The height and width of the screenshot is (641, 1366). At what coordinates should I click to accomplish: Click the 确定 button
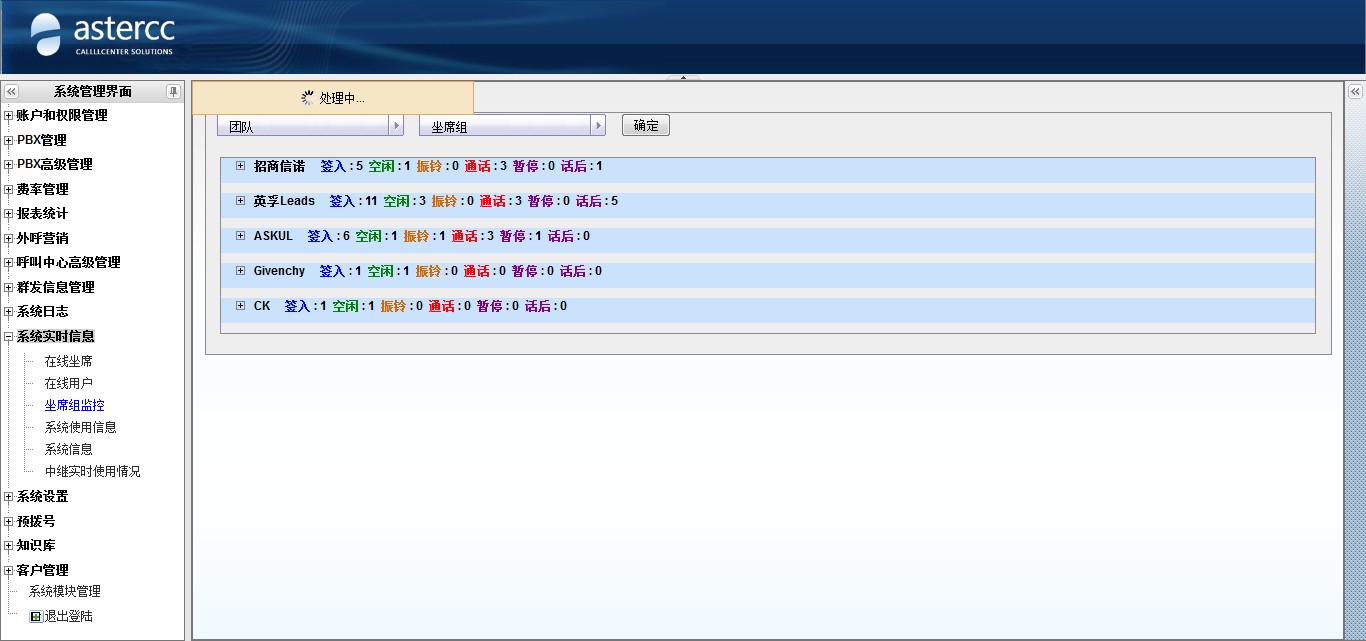coord(645,126)
